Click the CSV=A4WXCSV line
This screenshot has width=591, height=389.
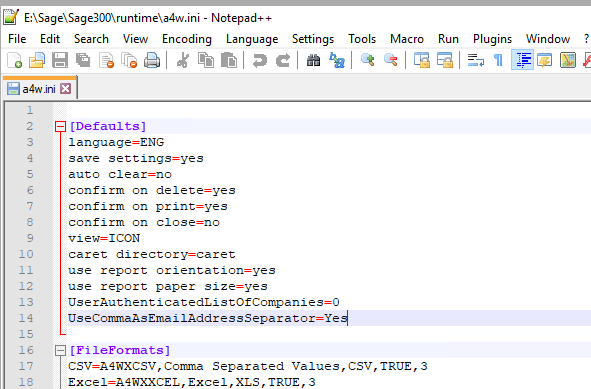point(248,366)
